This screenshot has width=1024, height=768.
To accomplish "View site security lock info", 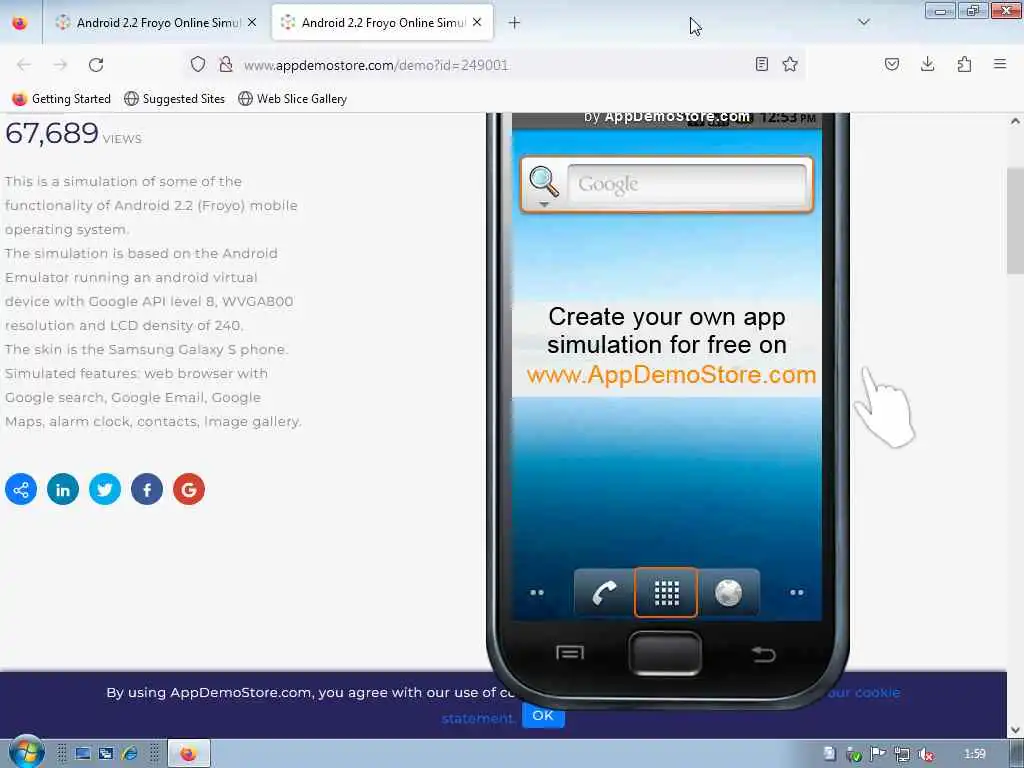I will coord(225,64).
